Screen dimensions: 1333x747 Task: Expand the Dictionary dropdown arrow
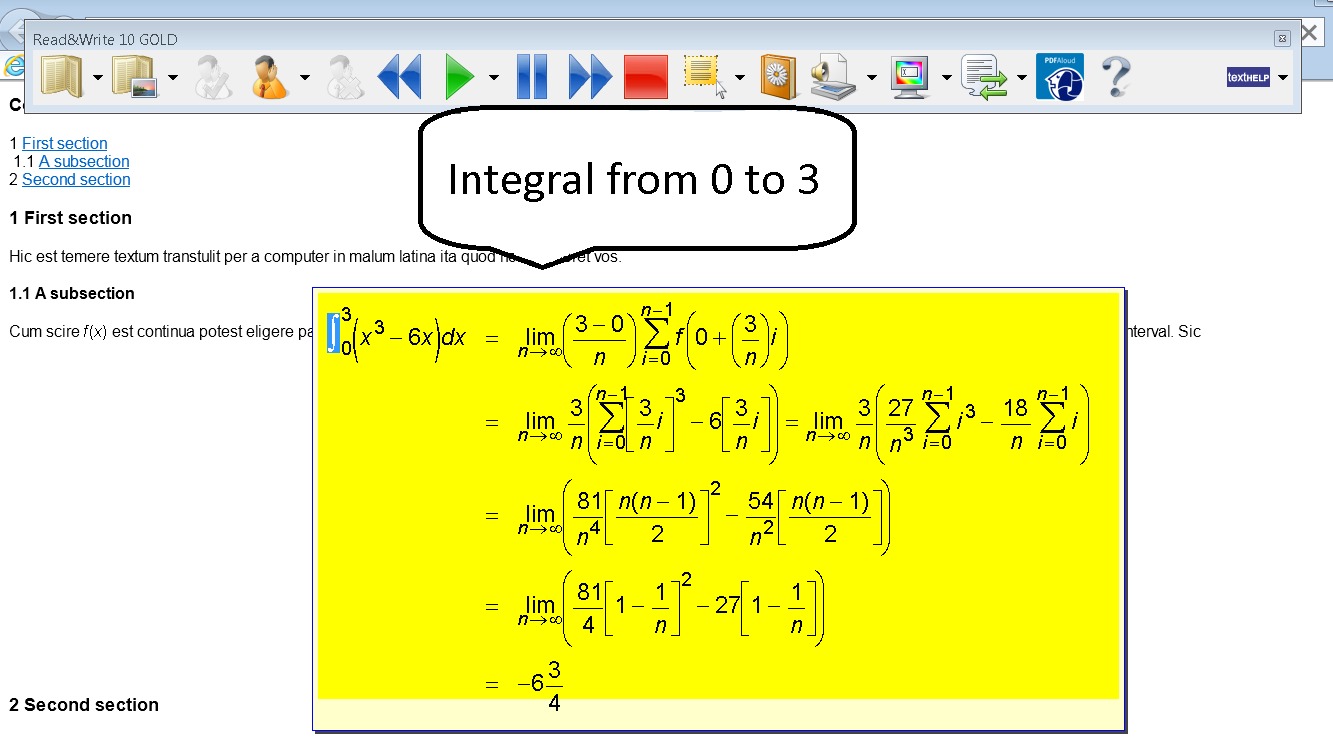click(x=97, y=78)
